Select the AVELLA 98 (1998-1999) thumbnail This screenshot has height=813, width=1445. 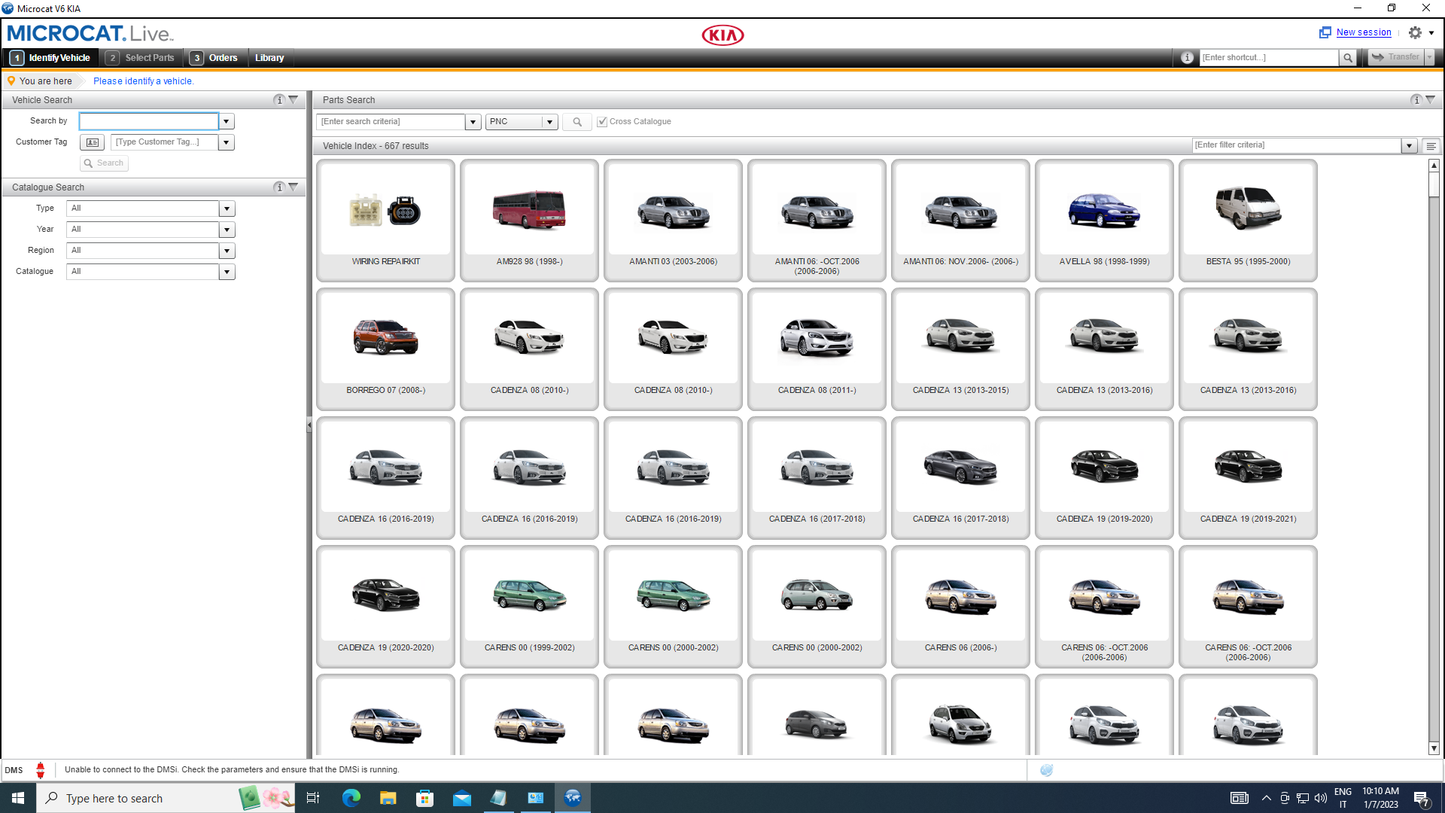(x=1104, y=220)
